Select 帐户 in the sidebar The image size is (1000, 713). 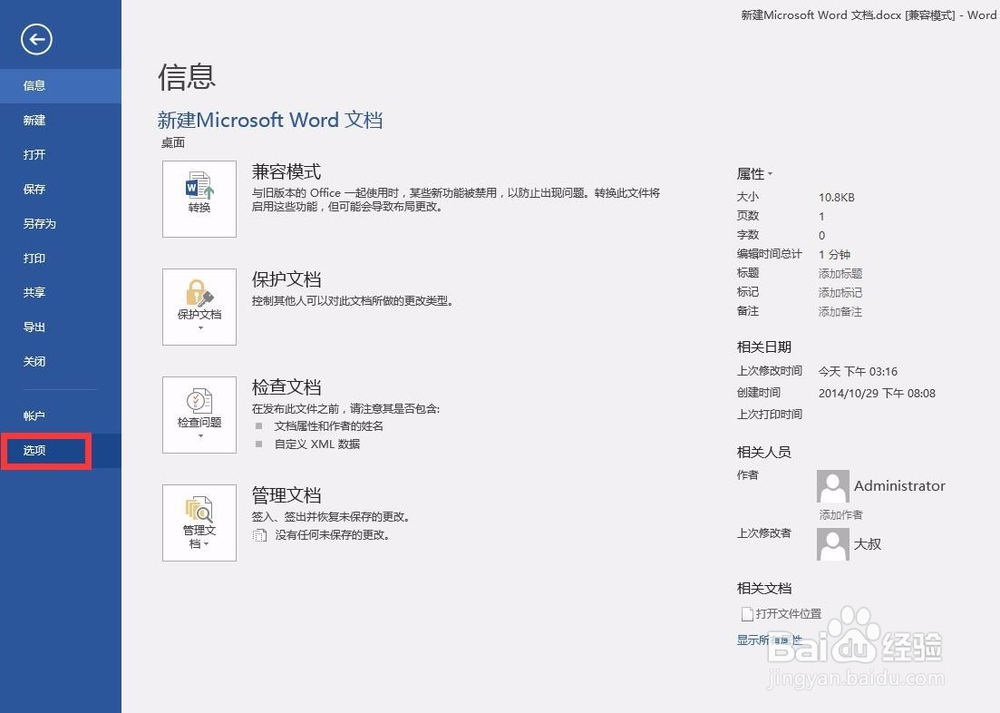33,414
